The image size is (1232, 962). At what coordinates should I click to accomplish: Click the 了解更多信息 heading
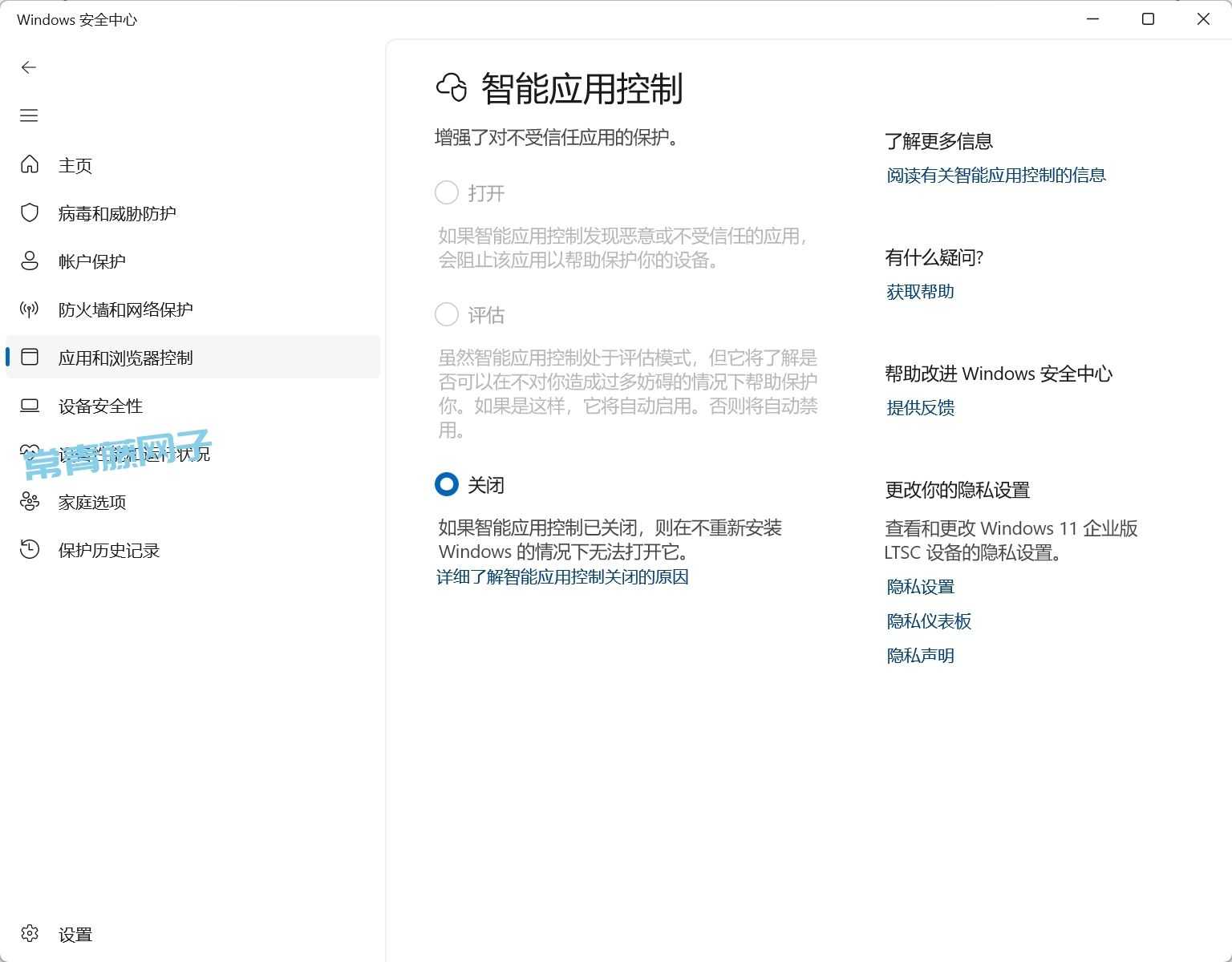coord(938,141)
